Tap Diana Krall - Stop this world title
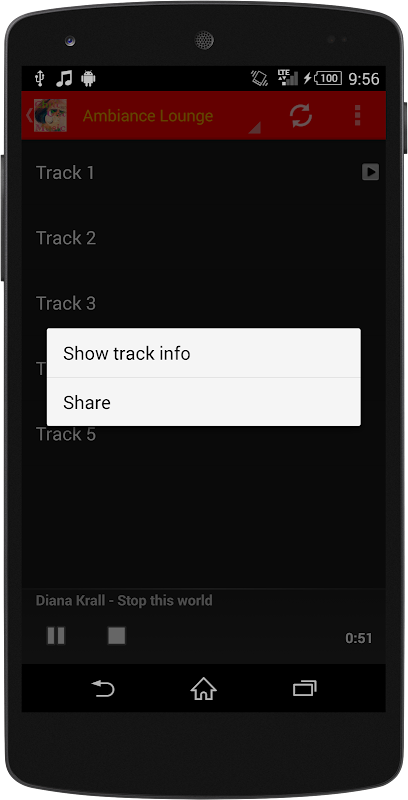 coord(124,601)
